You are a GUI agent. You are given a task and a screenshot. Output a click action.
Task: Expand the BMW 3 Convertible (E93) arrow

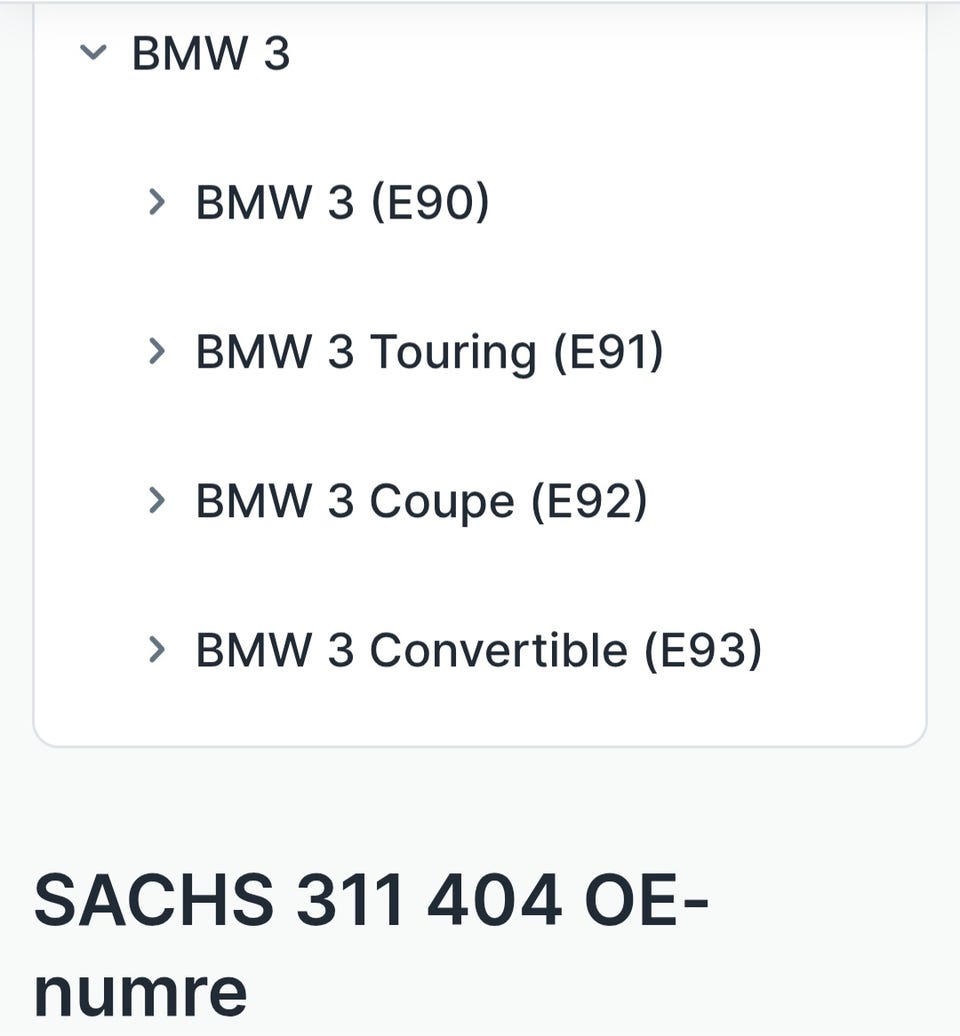pyautogui.click(x=156, y=649)
